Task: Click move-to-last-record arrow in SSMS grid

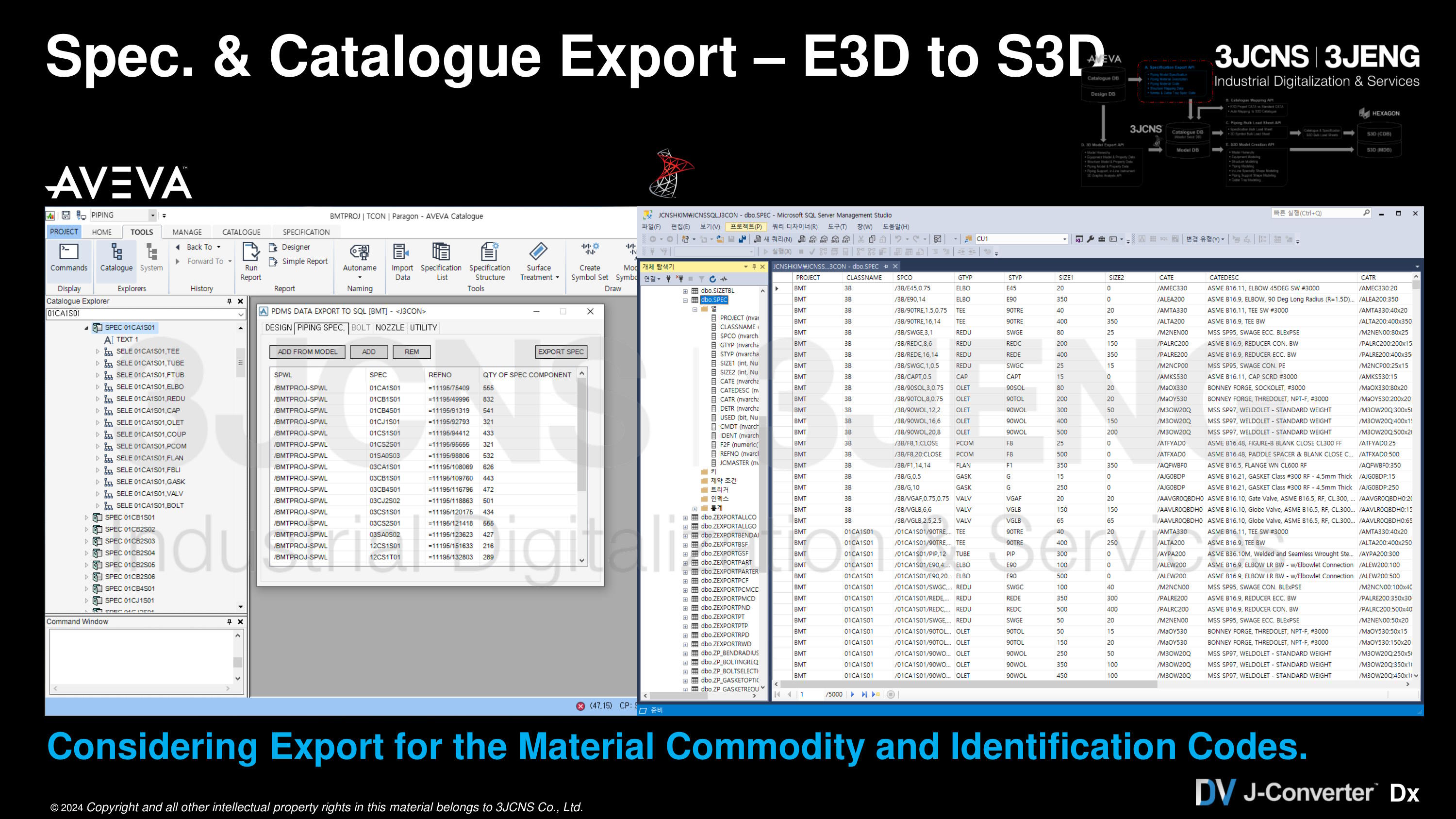Action: pos(864,694)
